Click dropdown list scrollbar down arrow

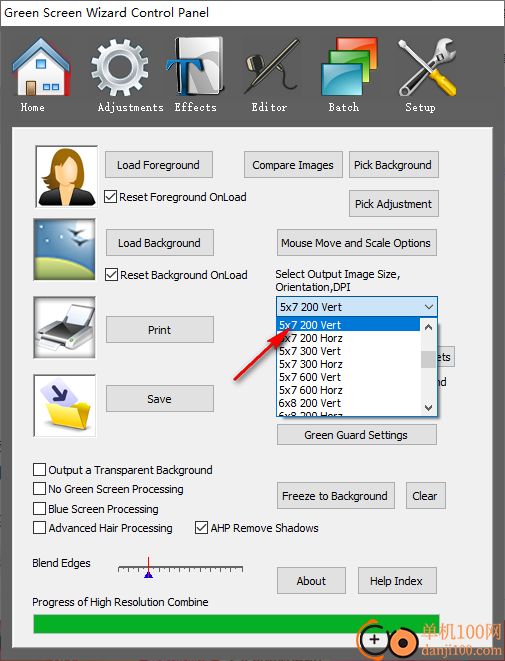428,407
